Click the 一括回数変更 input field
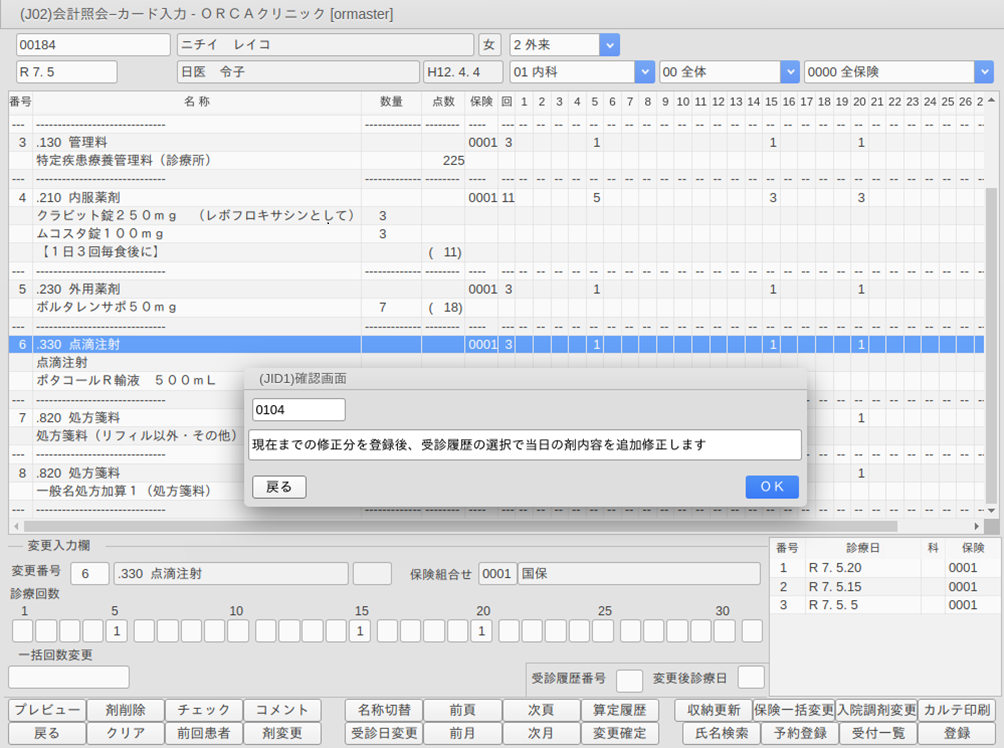Viewport: 1004px width, 748px height. click(69, 677)
